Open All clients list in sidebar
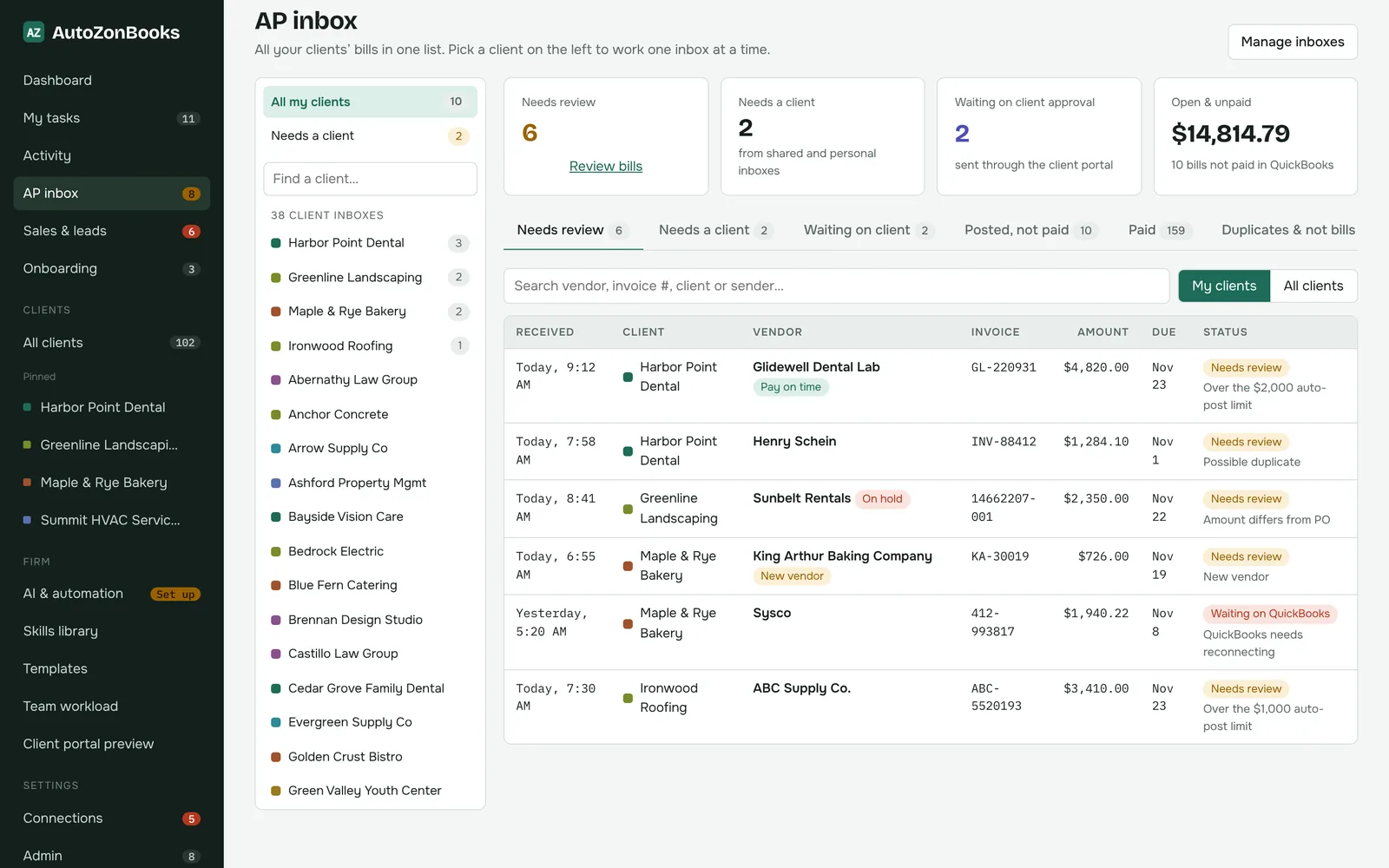Viewport: 1389px width, 868px height. point(112,343)
